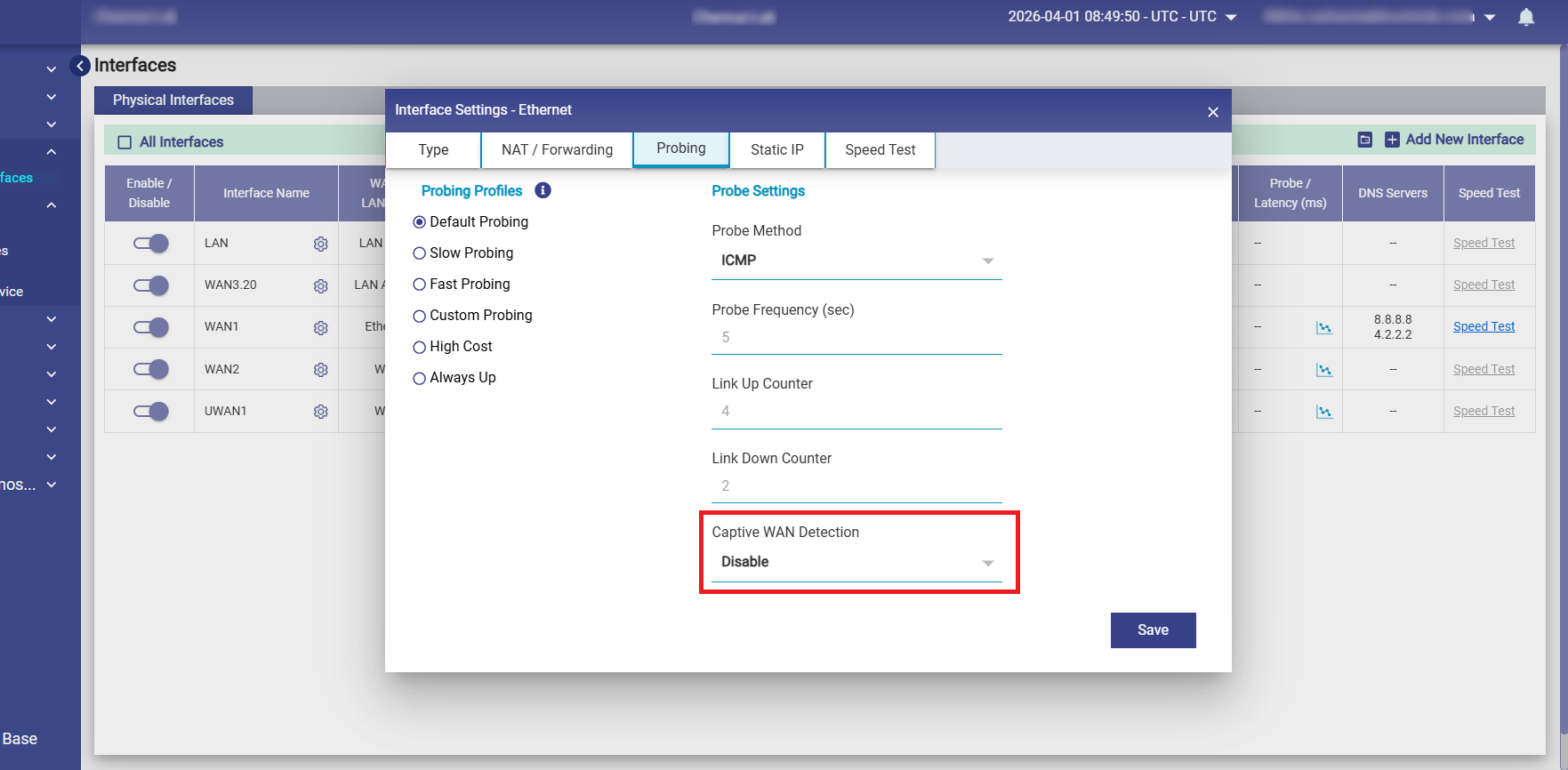1568x770 pixels.
Task: Select the Slow Probing radio option
Action: (x=420, y=253)
